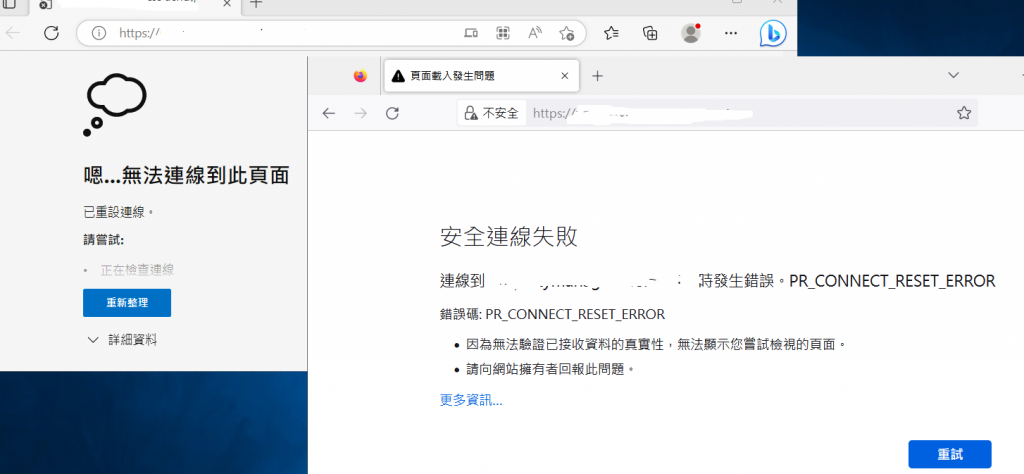The height and width of the screenshot is (474, 1024).
Task: Open Collections in Edge toolbar
Action: click(650, 33)
